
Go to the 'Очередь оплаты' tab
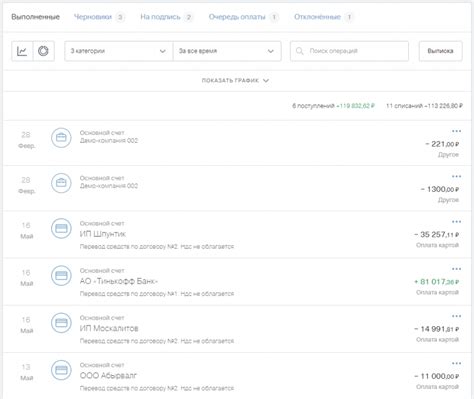pos(243,17)
